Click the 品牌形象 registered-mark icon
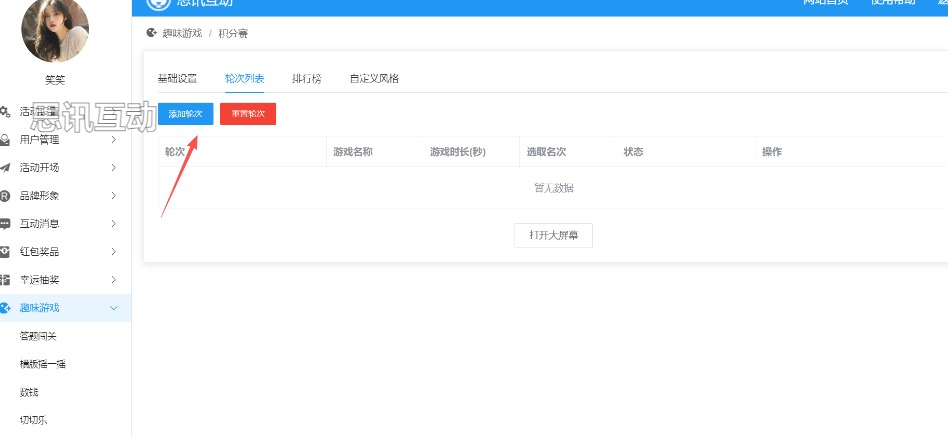This screenshot has height=437, width=948. (5, 195)
